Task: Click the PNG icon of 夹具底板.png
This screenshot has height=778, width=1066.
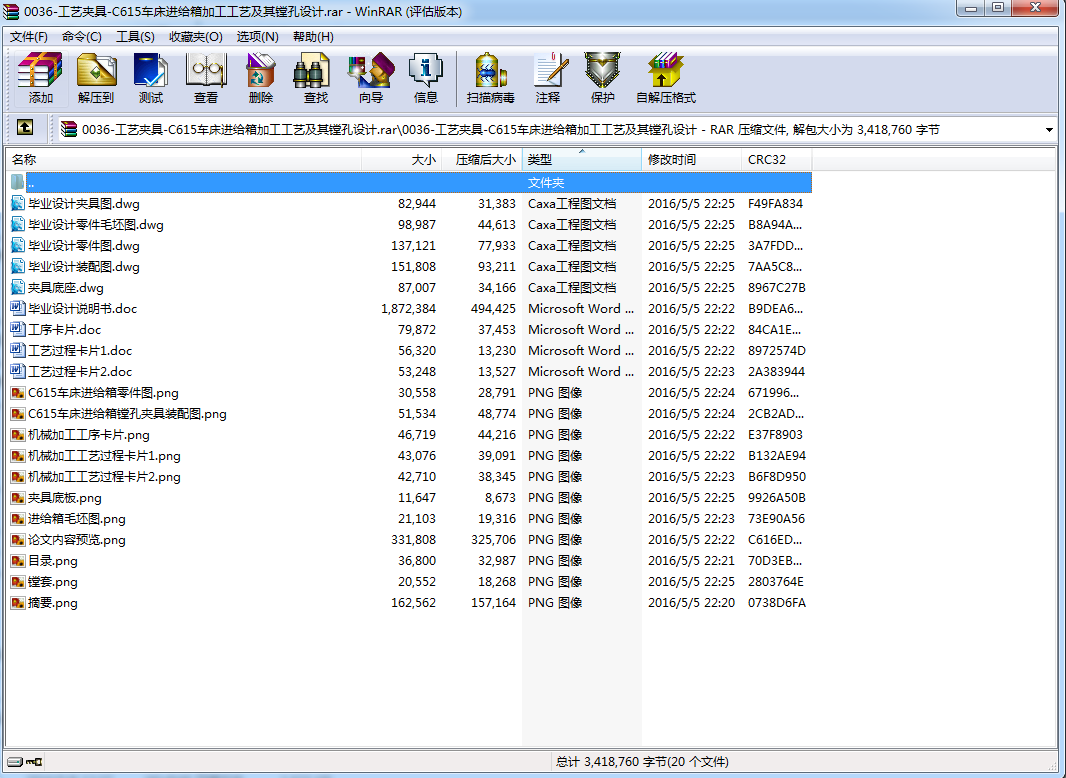Action: coord(18,497)
